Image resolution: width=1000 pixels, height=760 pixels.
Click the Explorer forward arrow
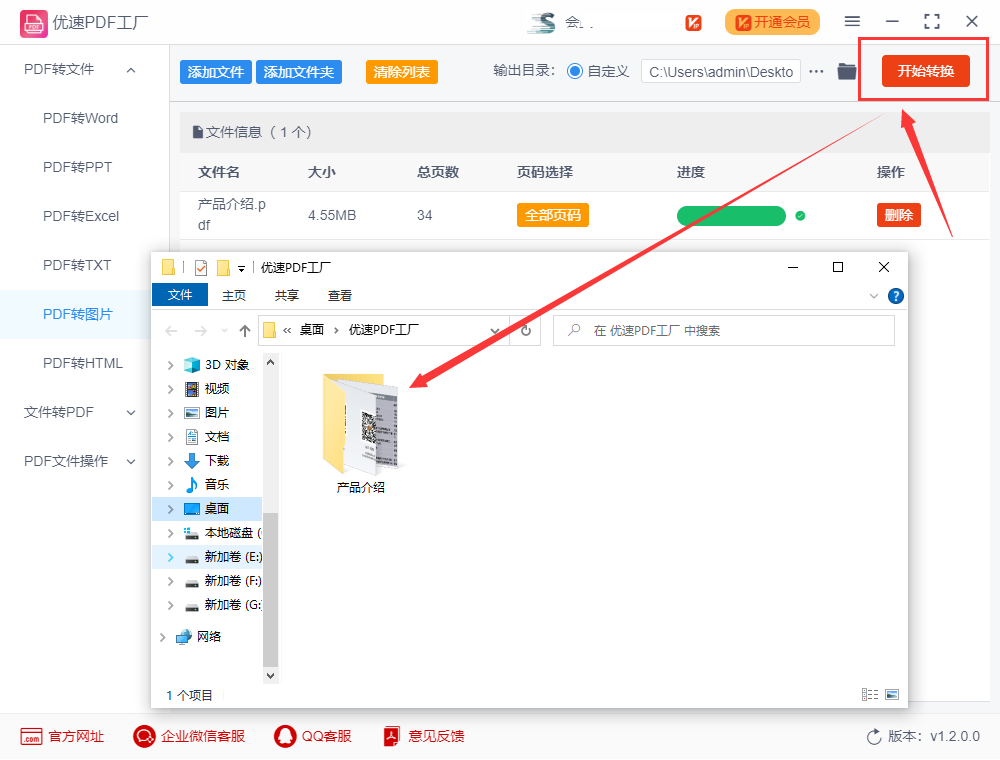tap(200, 330)
